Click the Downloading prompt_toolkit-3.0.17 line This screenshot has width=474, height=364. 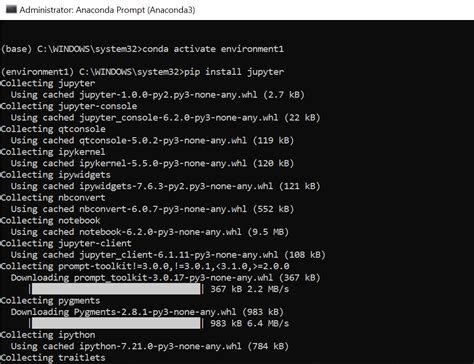(x=165, y=277)
